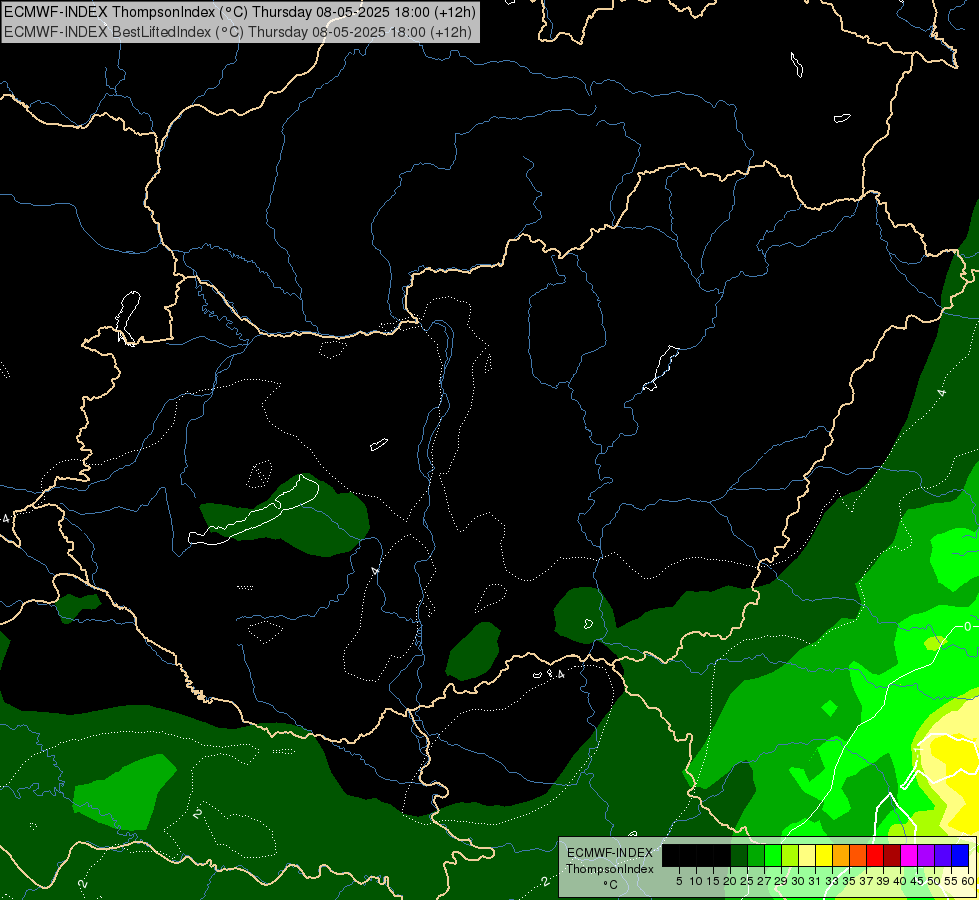This screenshot has width=979, height=900.
Task: Click the orange-red 35–37 legend swatch
Action: click(x=858, y=855)
